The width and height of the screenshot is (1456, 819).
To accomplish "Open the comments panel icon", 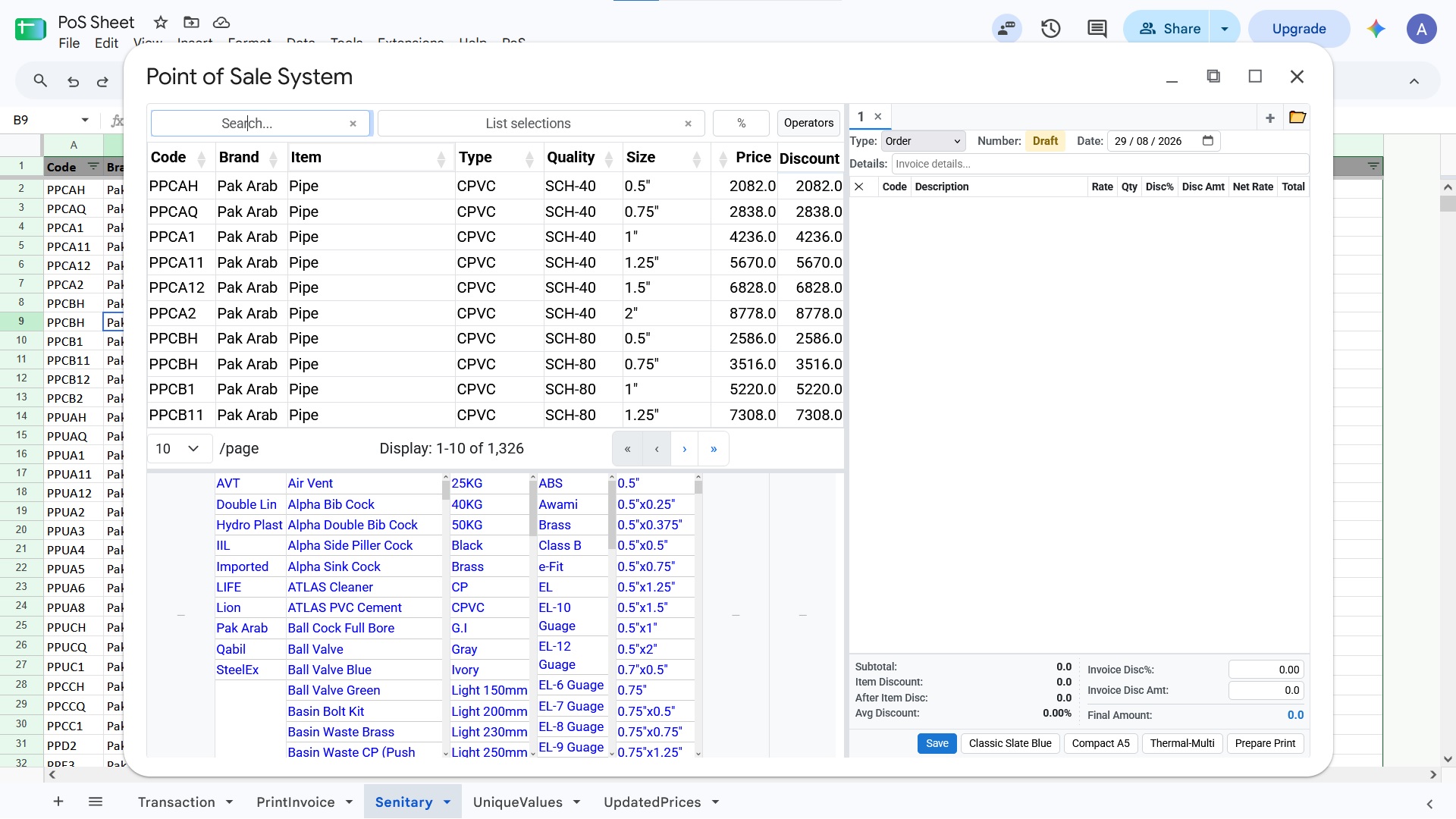I will [1097, 29].
